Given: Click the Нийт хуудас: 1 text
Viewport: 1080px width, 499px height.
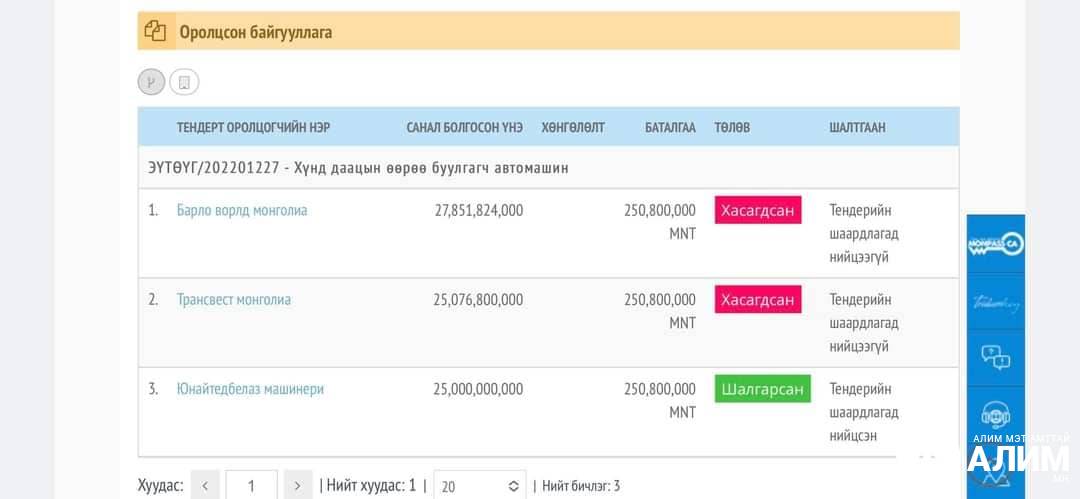Looking at the screenshot, I should (371, 486).
